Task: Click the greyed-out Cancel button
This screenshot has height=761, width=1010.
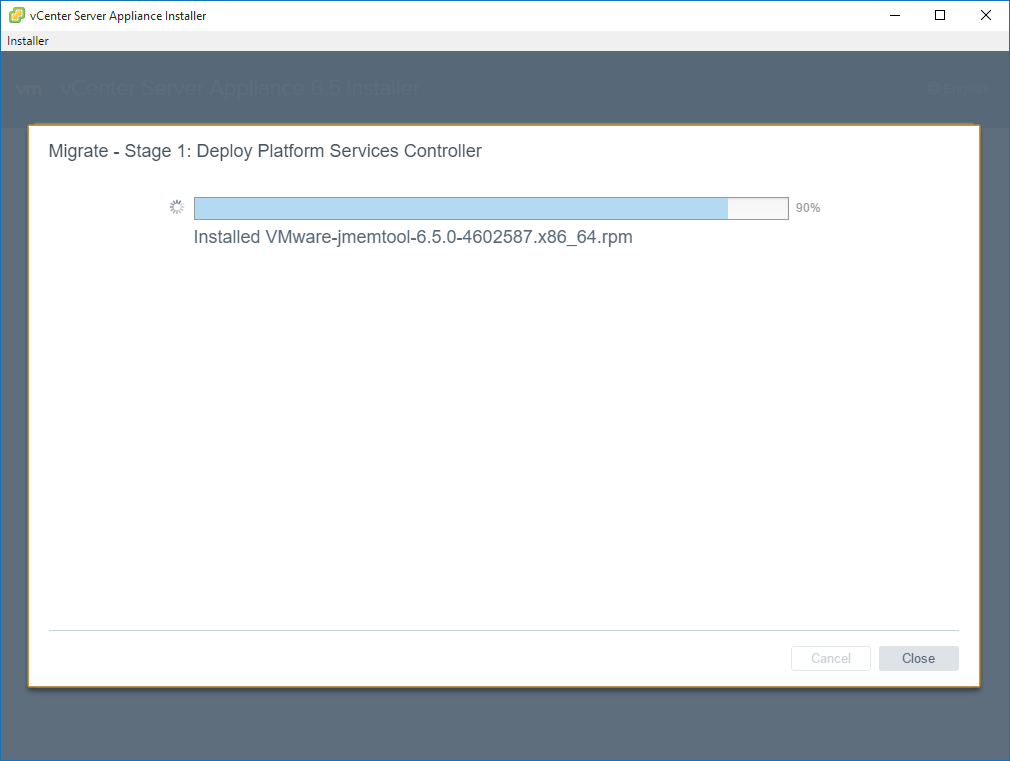Action: tap(830, 658)
